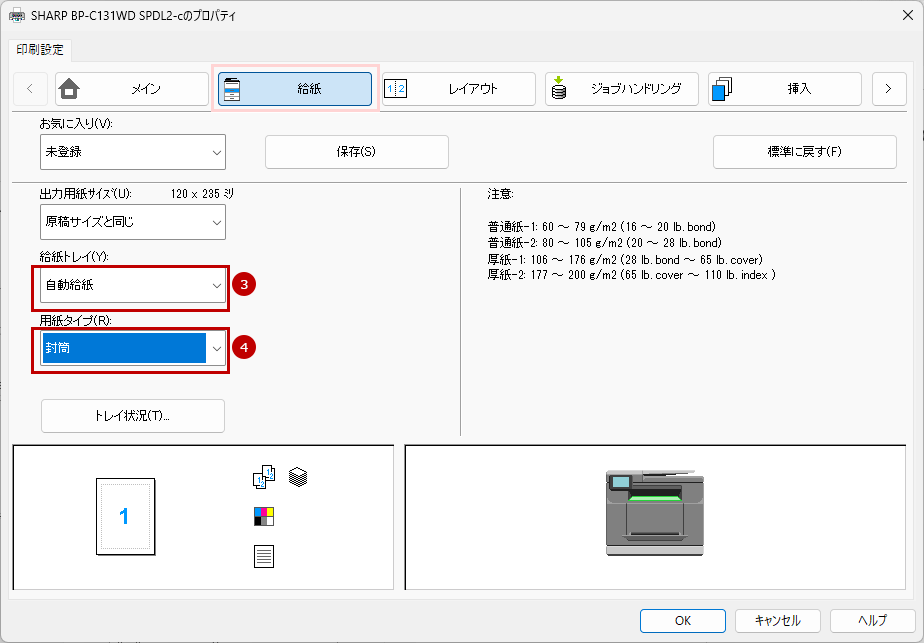
Task: Open the 用紙タイプ dropdown showing 封筒
Action: 132,348
